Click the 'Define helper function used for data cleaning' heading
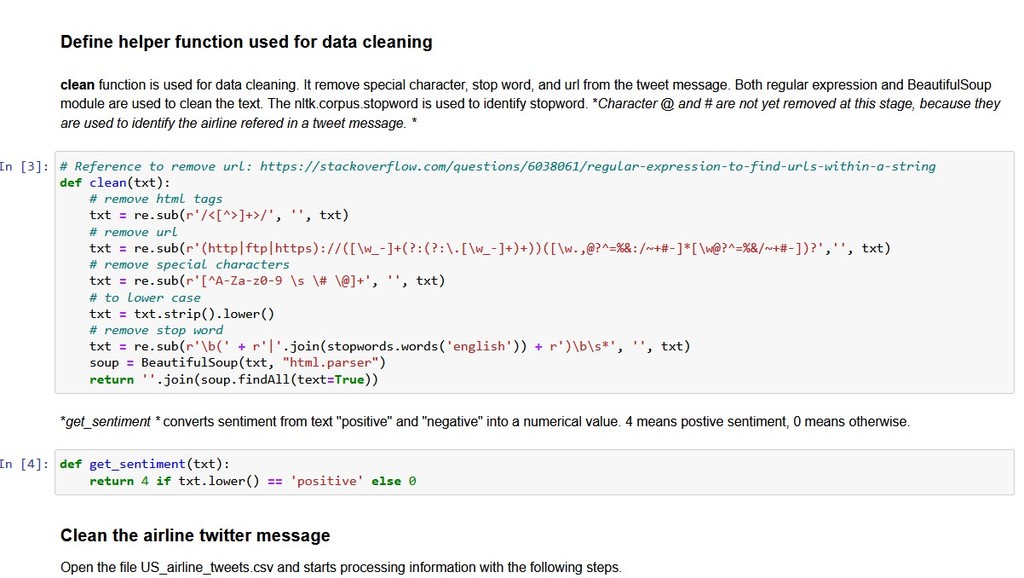Viewport: 1024px width, 578px height. click(246, 42)
